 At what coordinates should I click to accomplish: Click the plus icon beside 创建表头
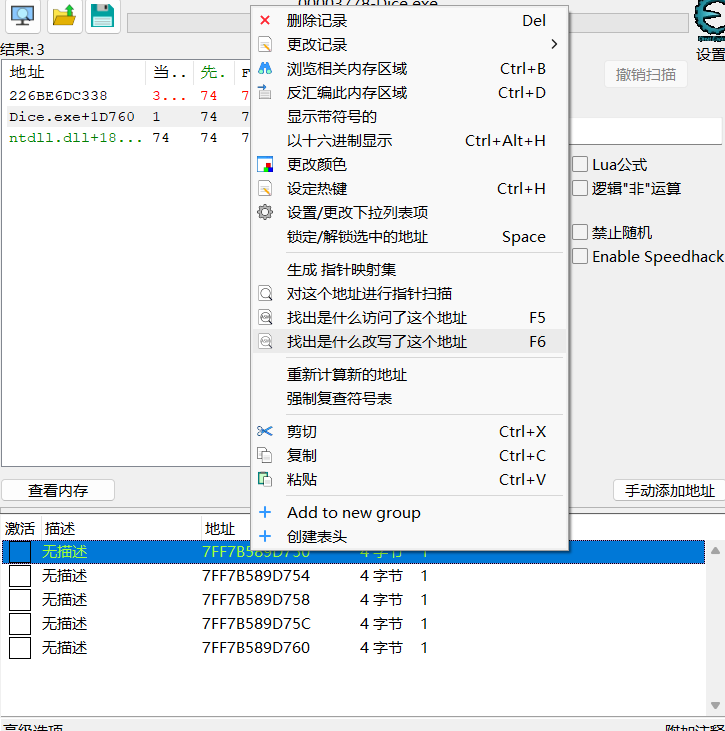click(x=265, y=536)
